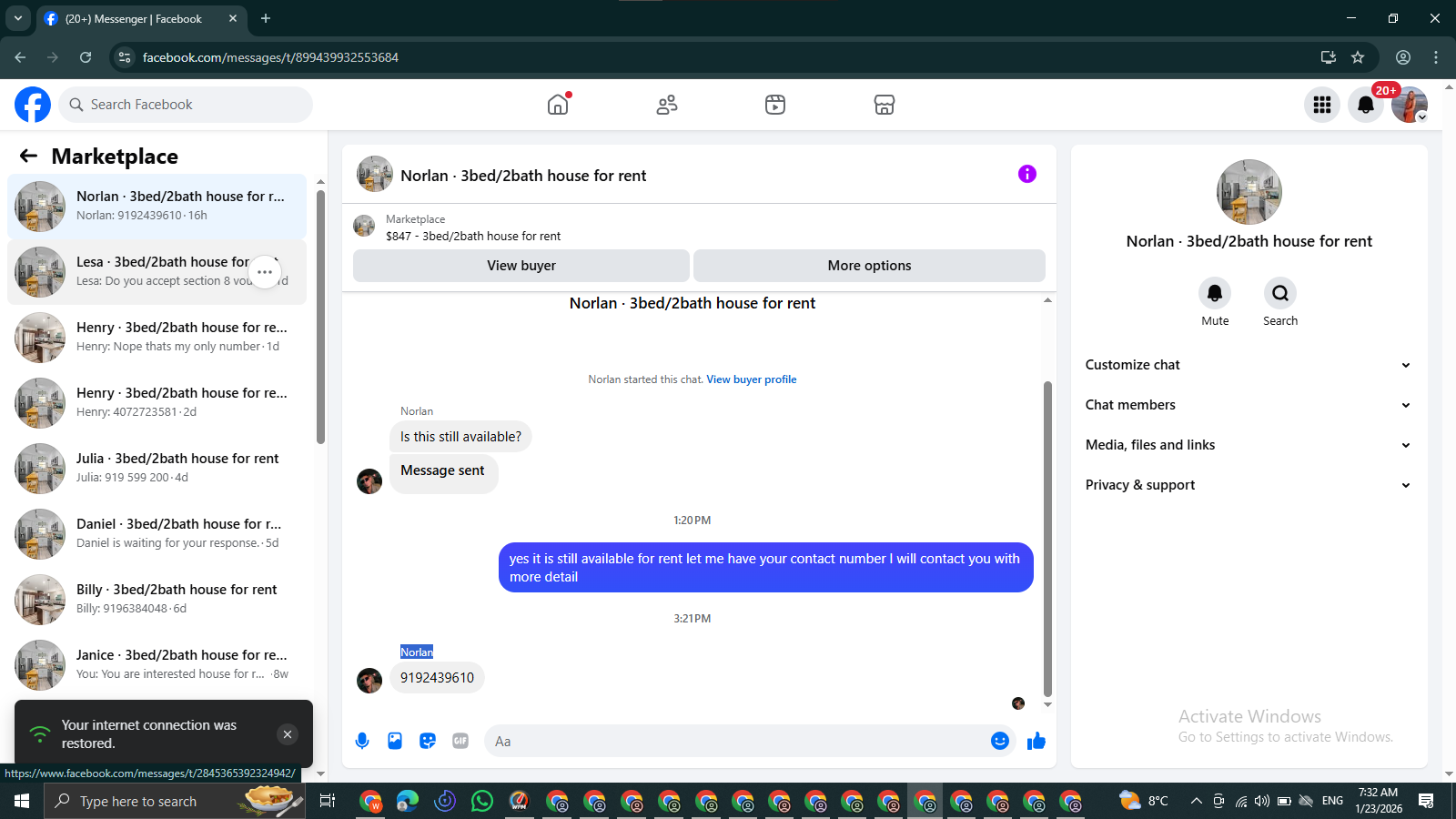This screenshot has width=1456, height=819.
Task: Open the chat with Henry: Nope thats my only number
Action: tap(157, 338)
